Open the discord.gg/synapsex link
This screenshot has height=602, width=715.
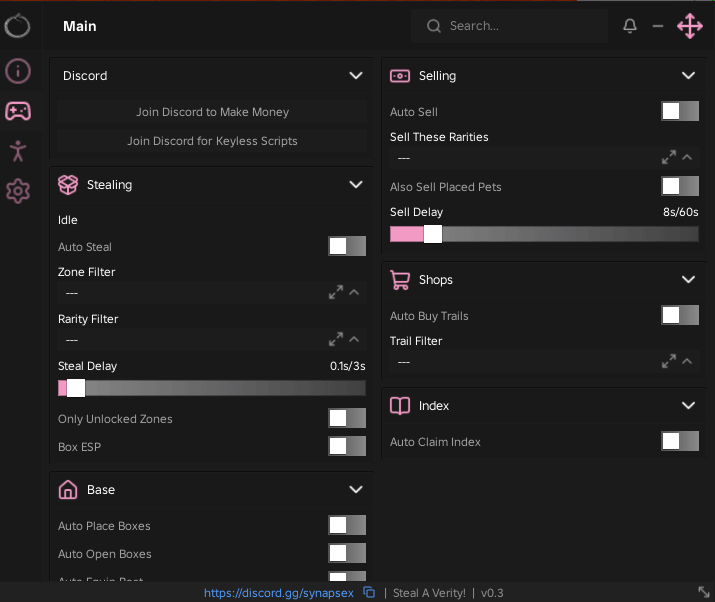tap(279, 593)
